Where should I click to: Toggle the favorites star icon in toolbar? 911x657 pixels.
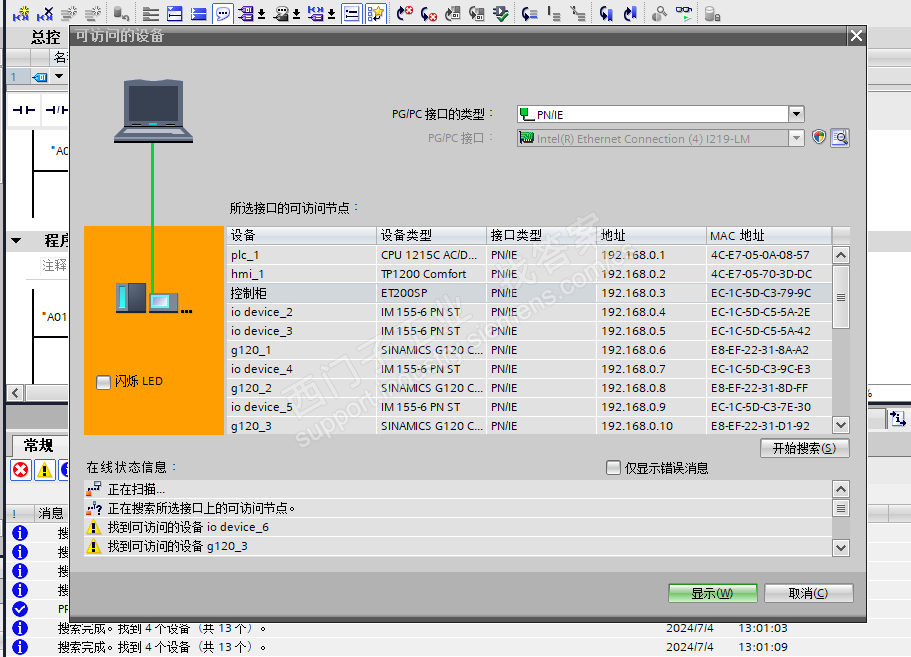click(376, 13)
